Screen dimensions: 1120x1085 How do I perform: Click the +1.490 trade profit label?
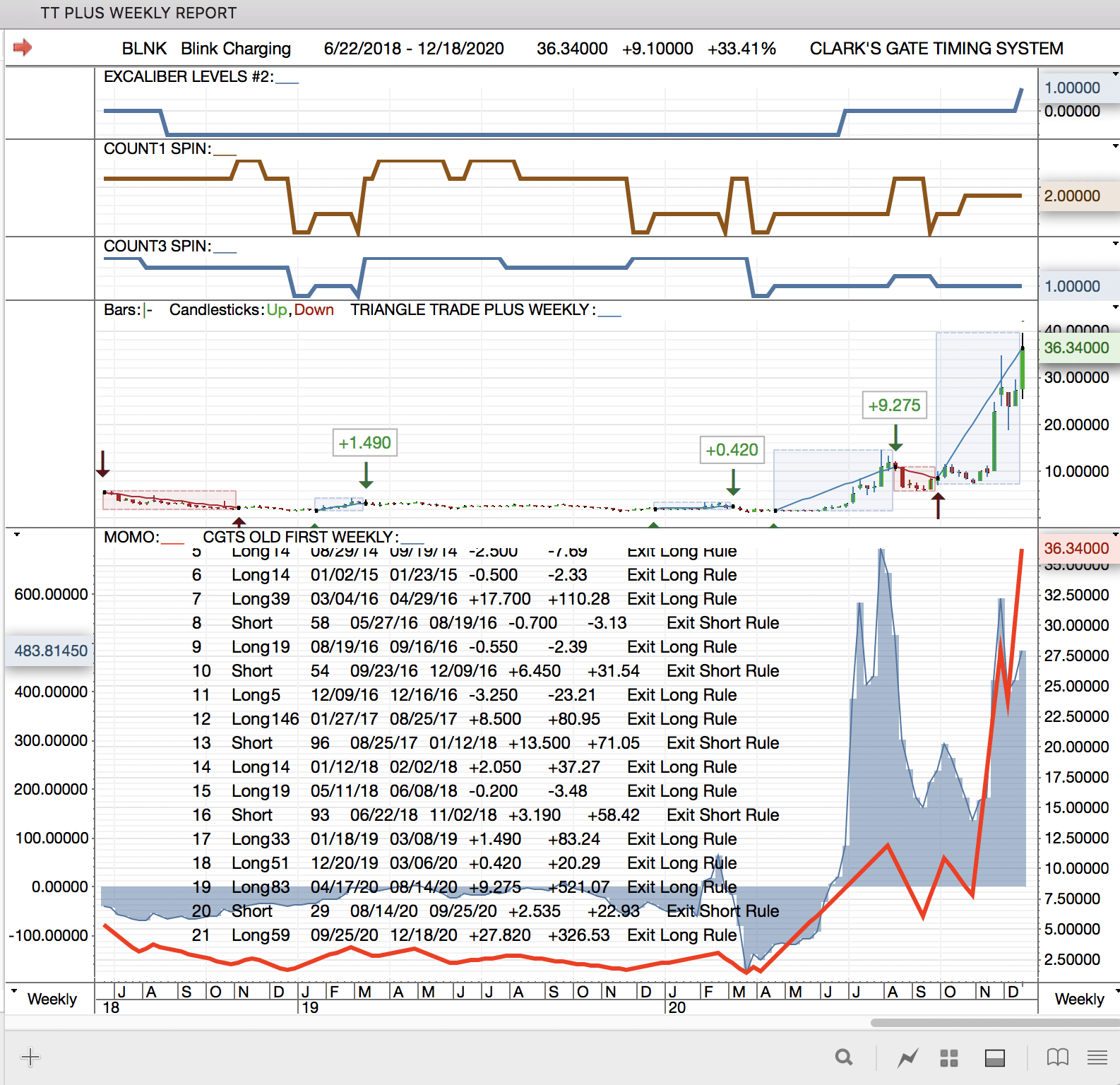click(364, 443)
